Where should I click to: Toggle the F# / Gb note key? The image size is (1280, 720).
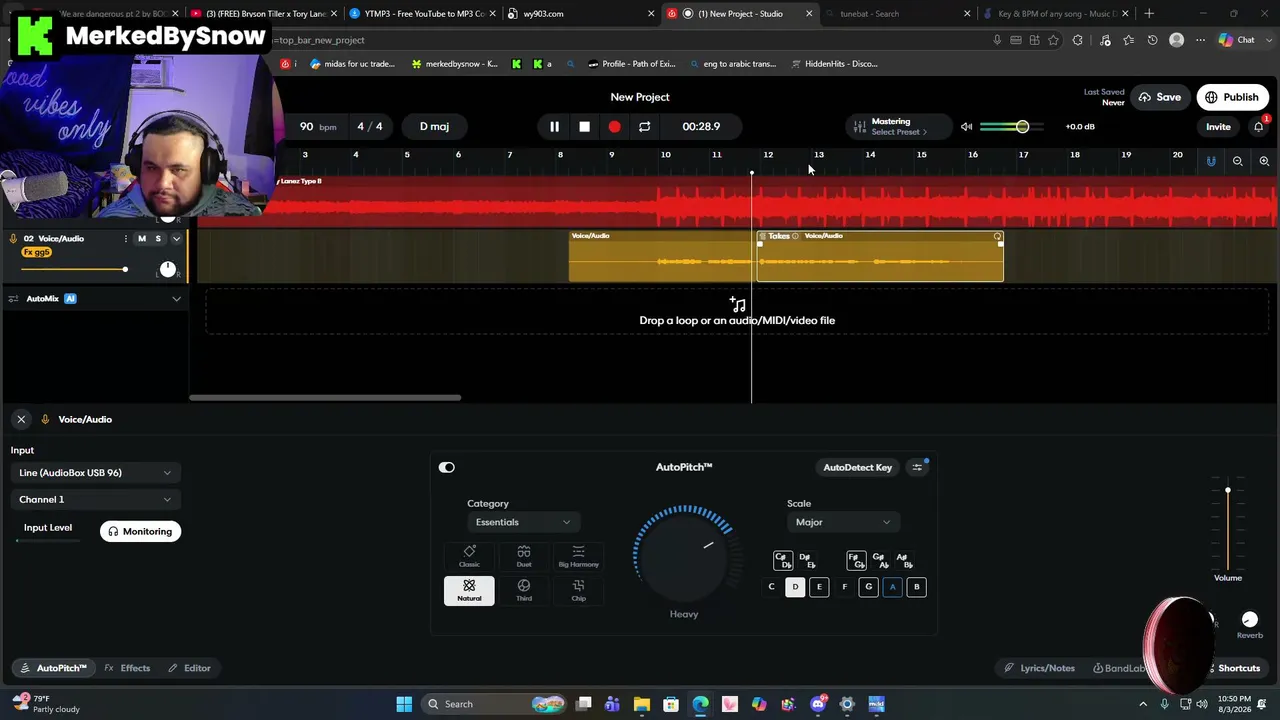856,560
